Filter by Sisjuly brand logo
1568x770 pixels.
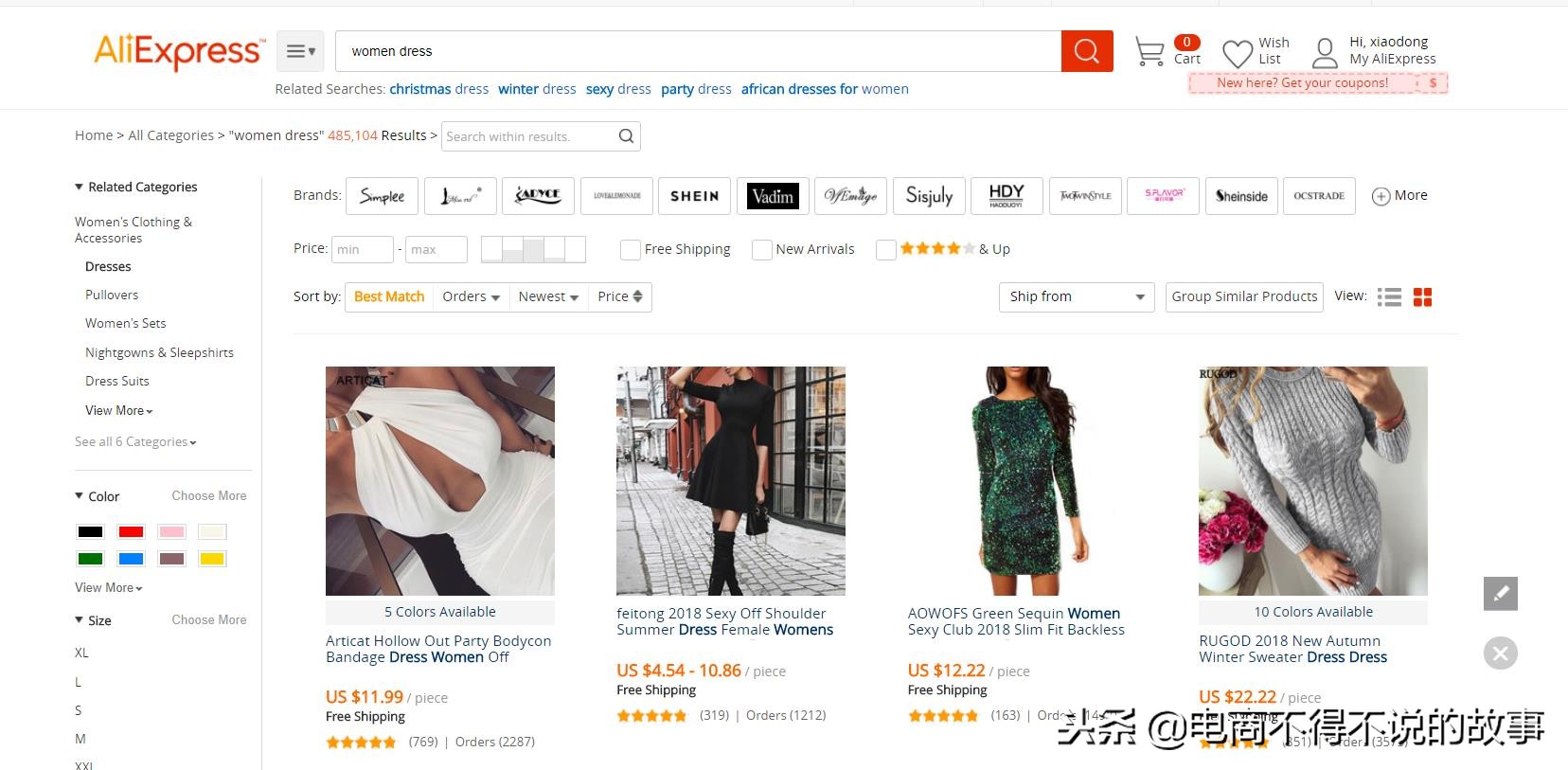[929, 196]
